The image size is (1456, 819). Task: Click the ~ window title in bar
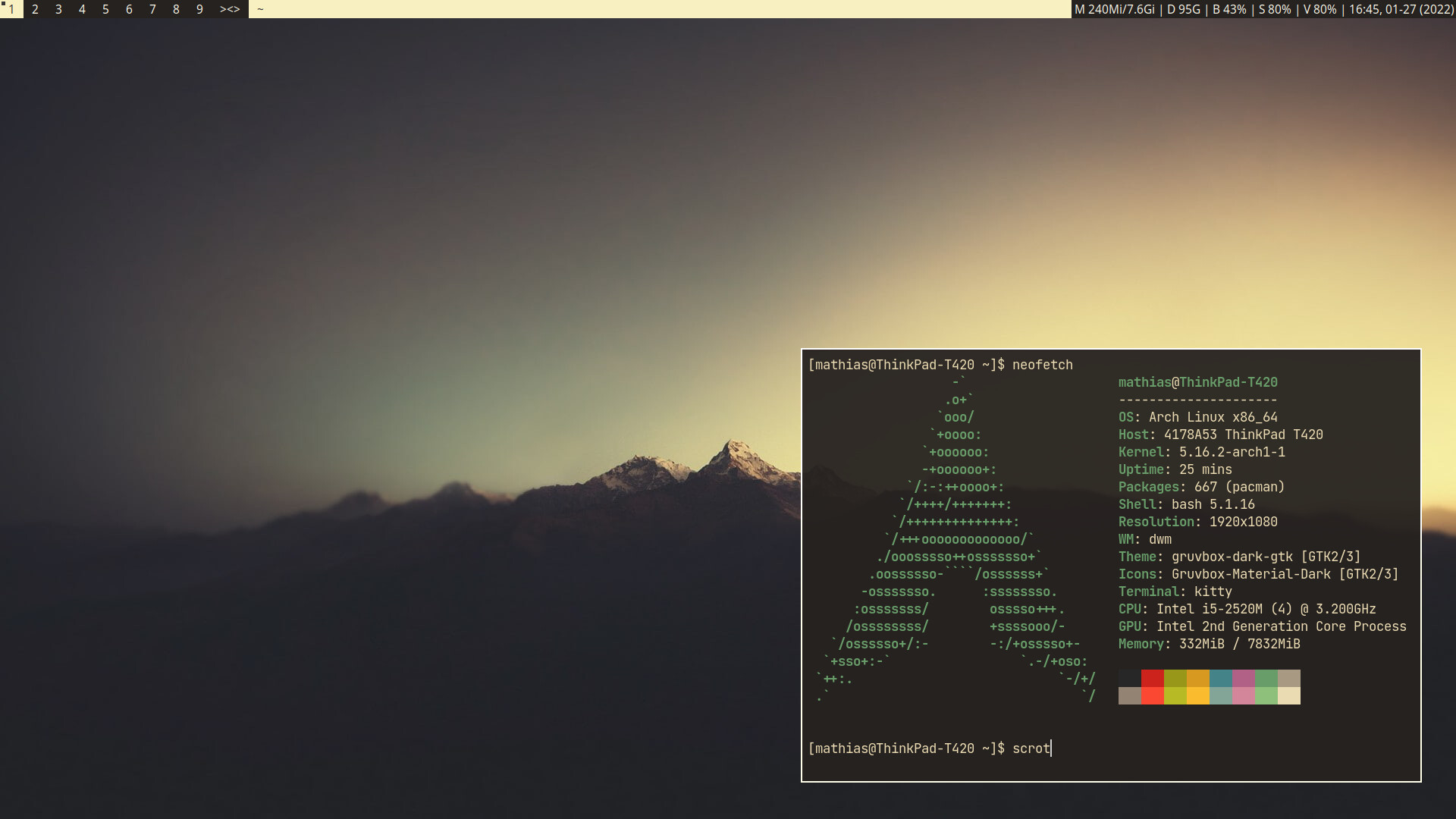(260, 9)
